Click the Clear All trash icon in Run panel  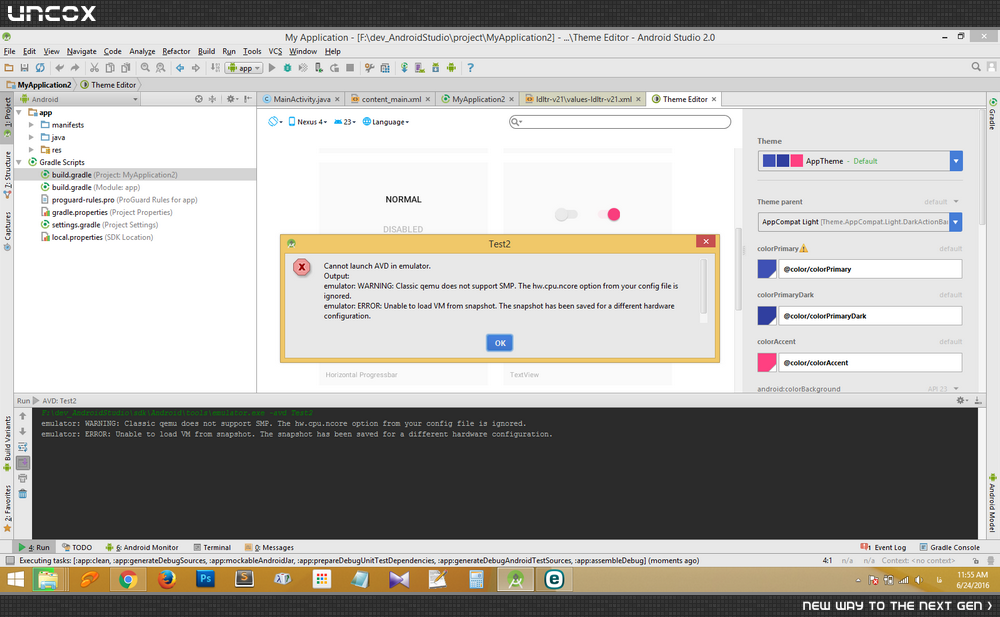[x=23, y=493]
